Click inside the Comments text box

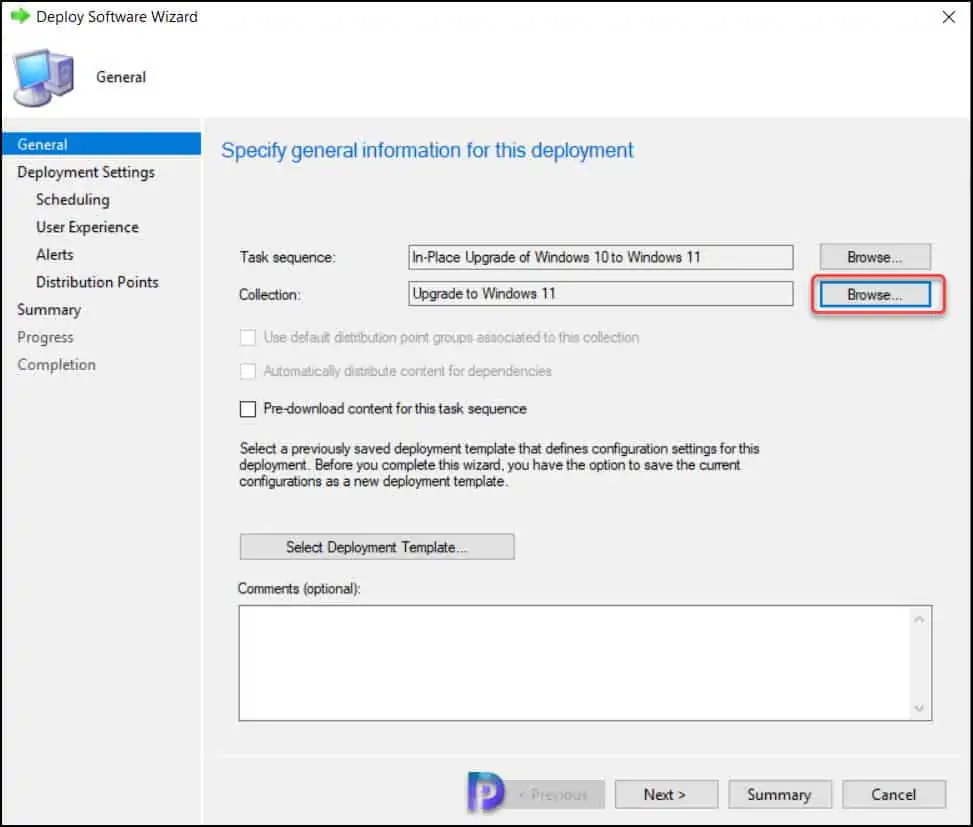(575, 663)
